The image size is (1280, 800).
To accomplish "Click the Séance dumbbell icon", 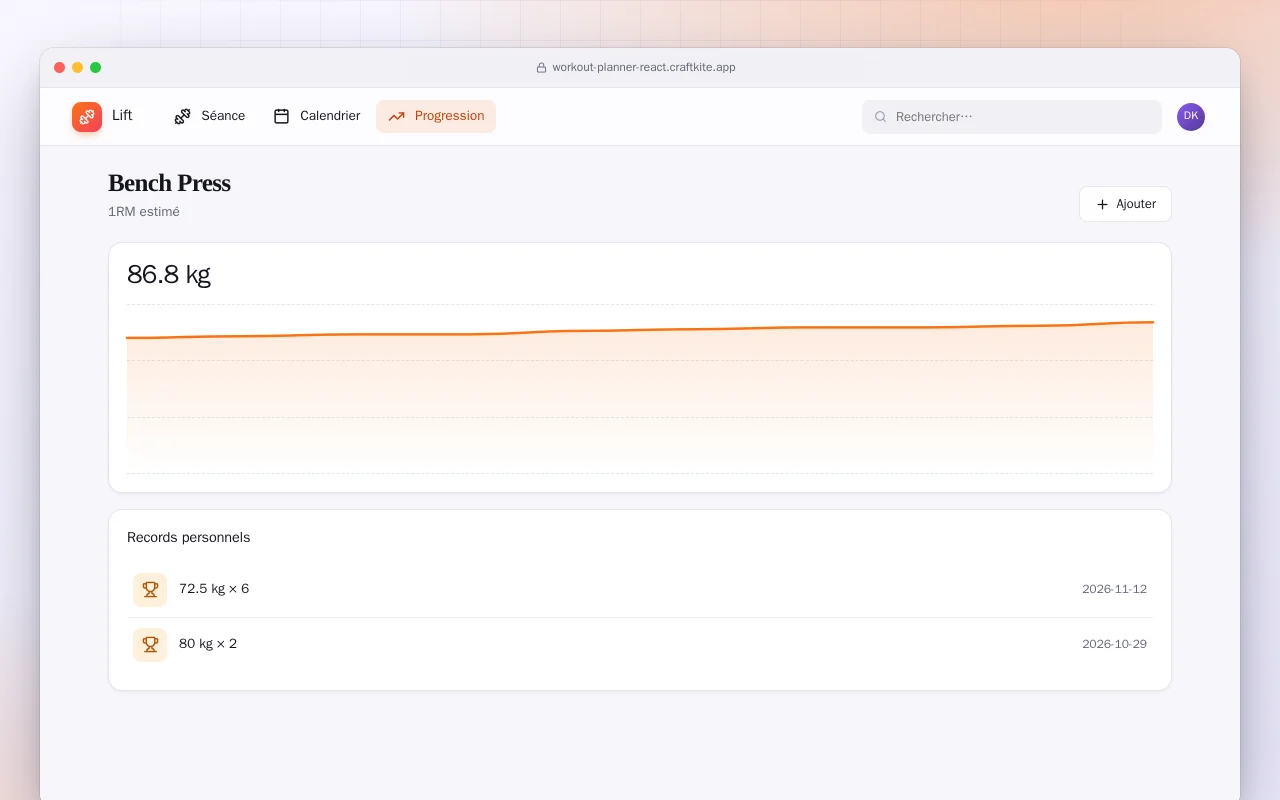I will point(182,116).
